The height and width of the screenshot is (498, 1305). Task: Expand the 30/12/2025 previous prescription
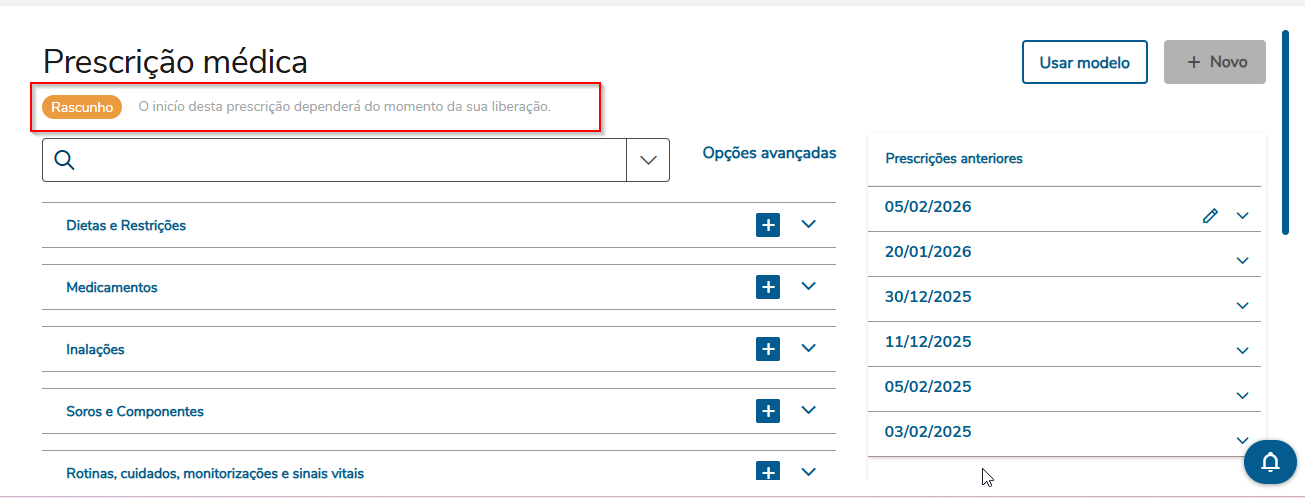1243,306
